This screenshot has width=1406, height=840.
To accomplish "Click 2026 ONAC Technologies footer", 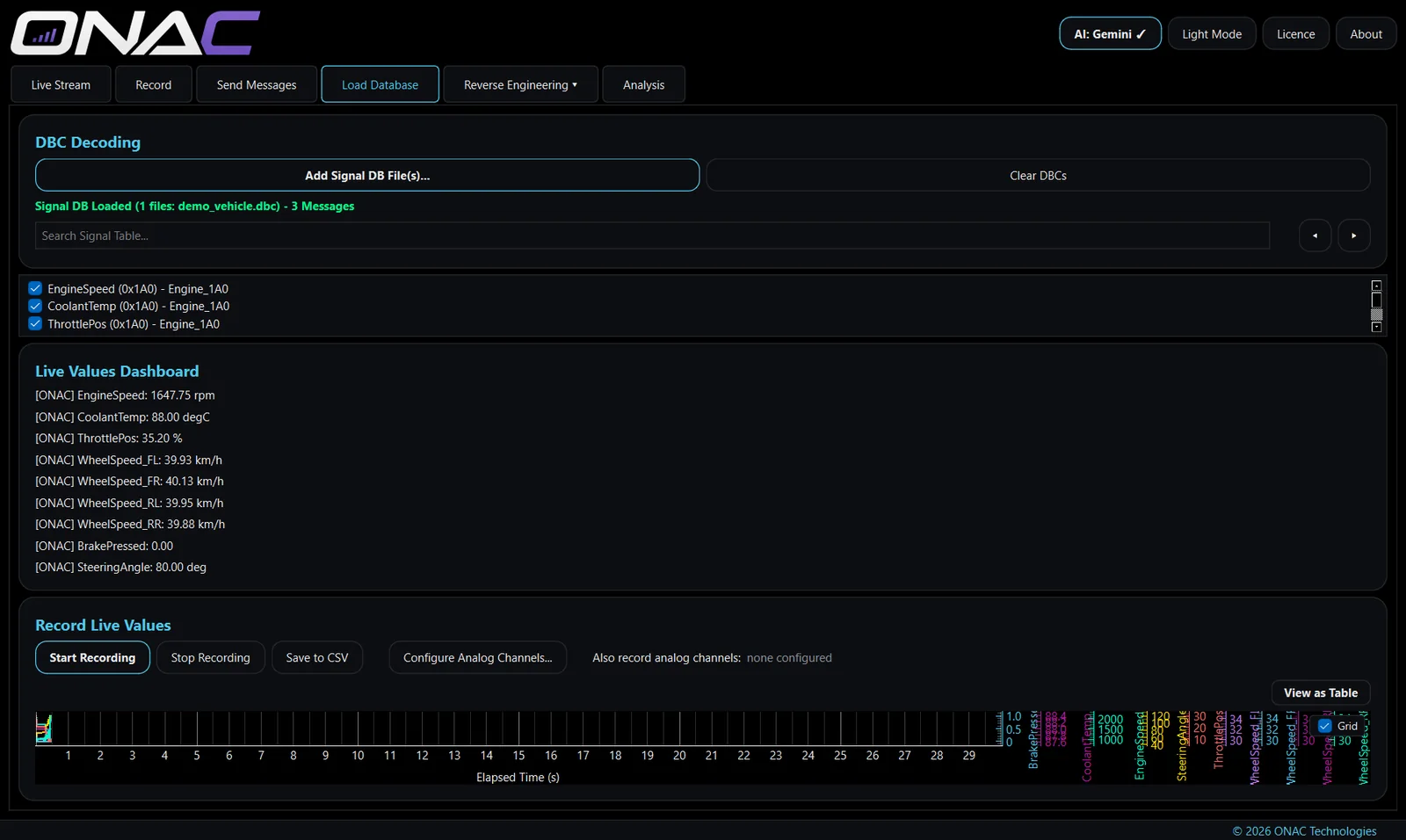I will (x=1304, y=830).
